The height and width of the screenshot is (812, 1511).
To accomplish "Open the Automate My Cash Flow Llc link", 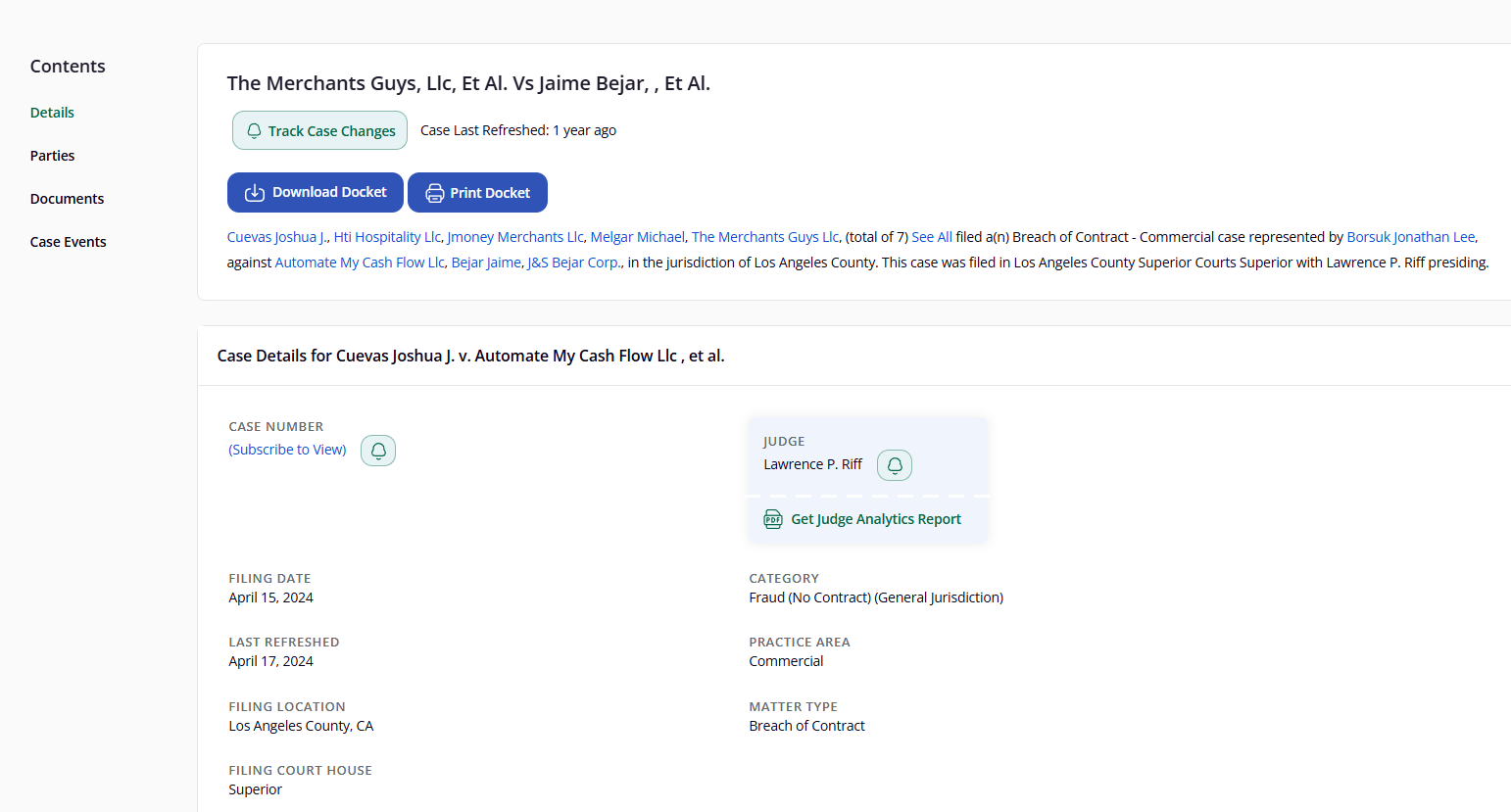I will click(x=360, y=263).
